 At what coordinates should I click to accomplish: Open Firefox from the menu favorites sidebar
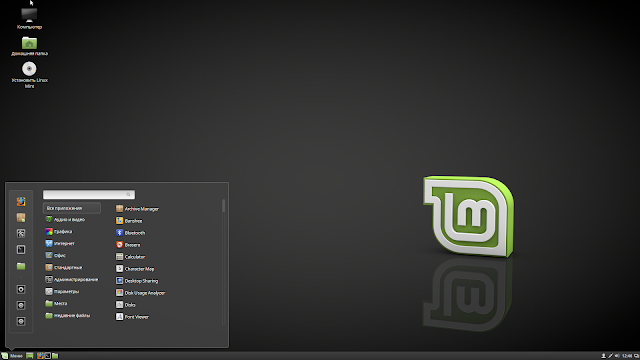(x=21, y=202)
